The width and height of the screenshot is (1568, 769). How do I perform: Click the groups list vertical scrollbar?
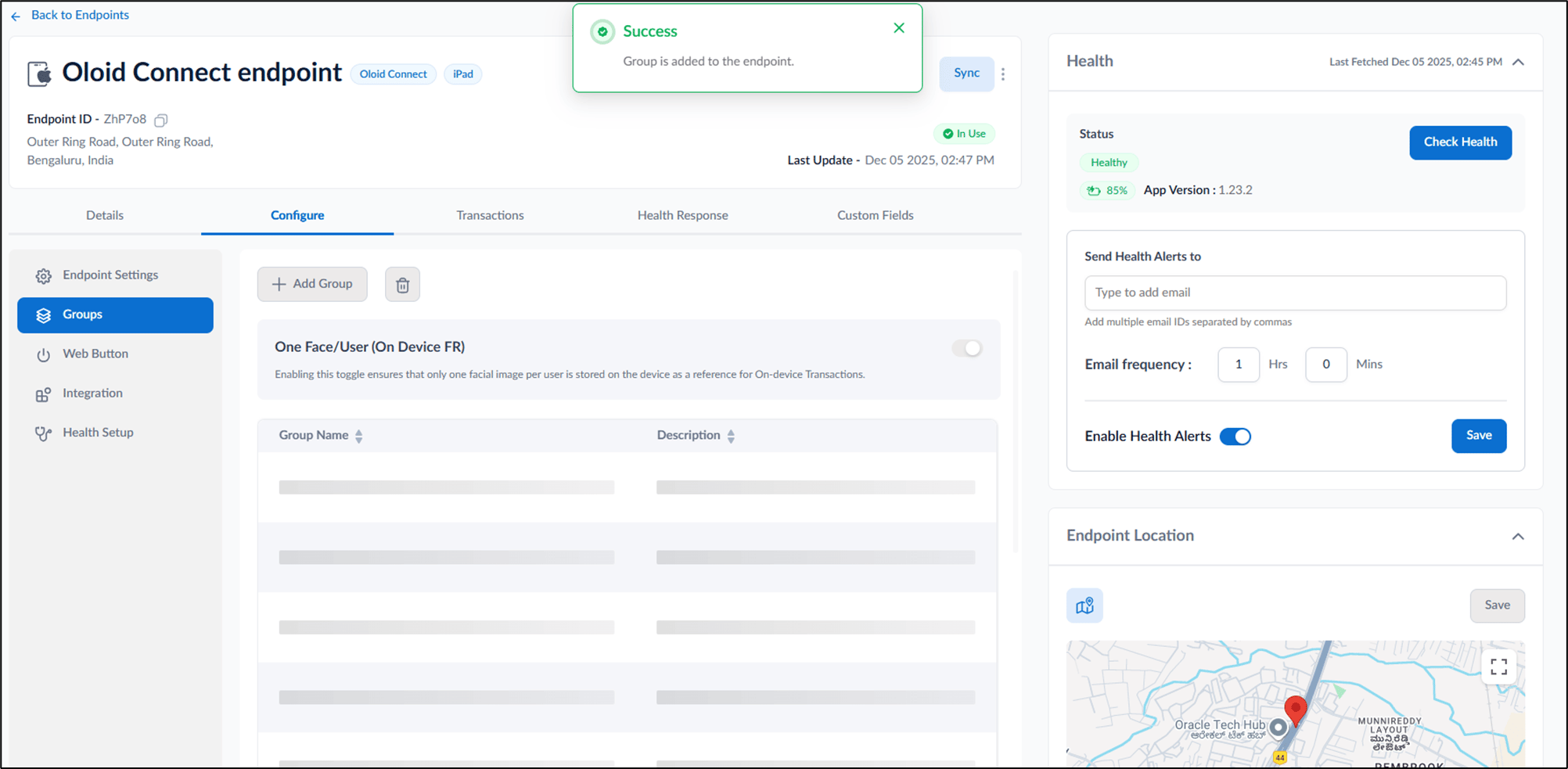(1016, 411)
